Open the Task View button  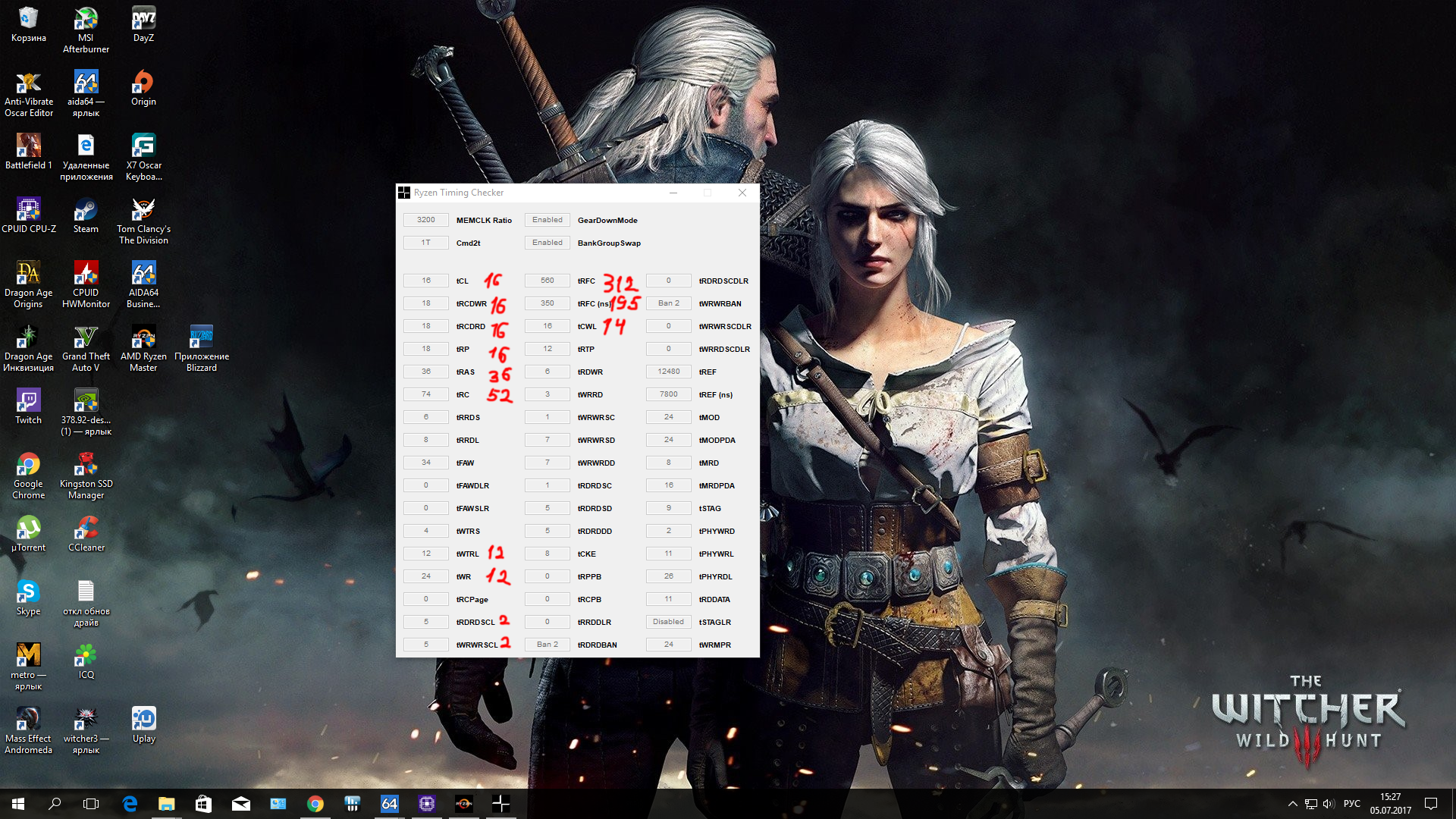coord(91,804)
